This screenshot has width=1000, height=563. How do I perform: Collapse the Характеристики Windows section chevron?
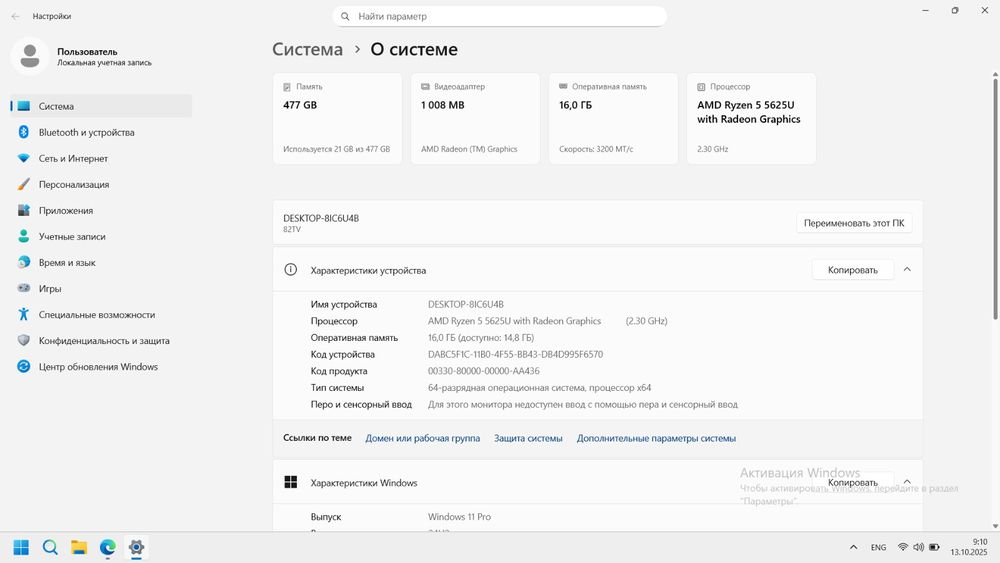(907, 482)
